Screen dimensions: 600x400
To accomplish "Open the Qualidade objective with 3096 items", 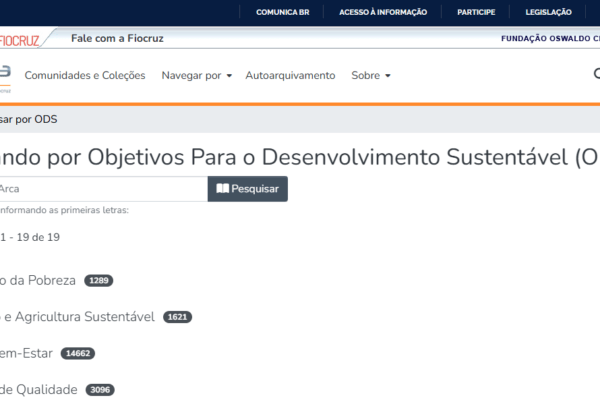I will pyautogui.click(x=38, y=390).
